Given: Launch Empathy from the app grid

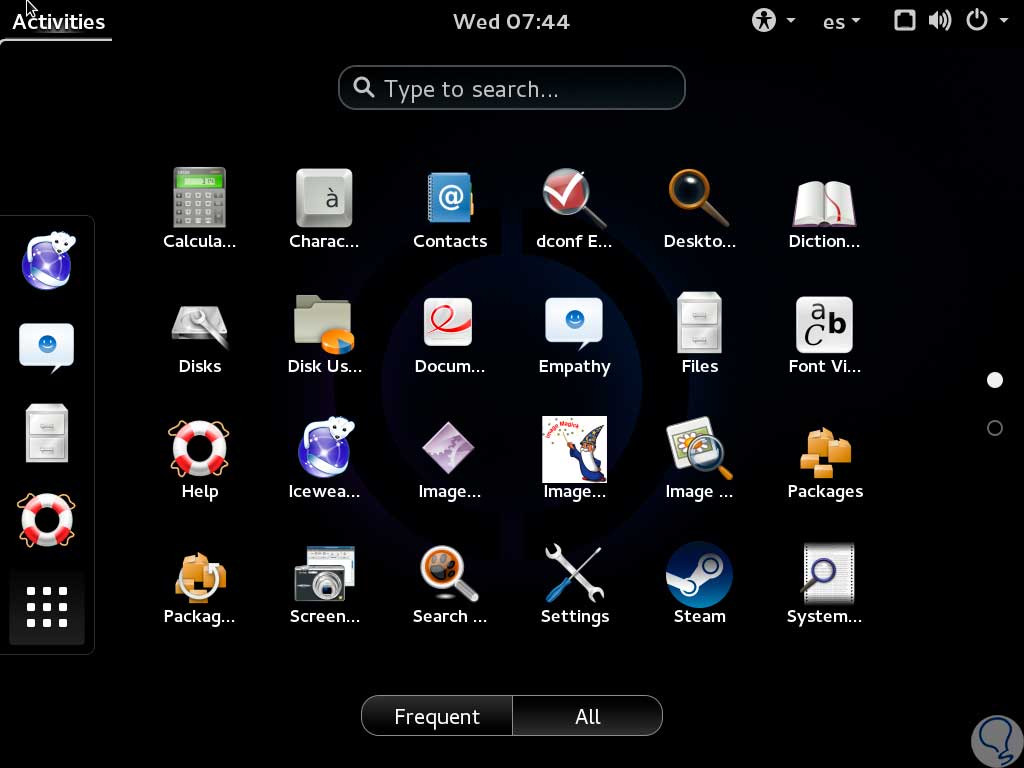Looking at the screenshot, I should (x=574, y=333).
